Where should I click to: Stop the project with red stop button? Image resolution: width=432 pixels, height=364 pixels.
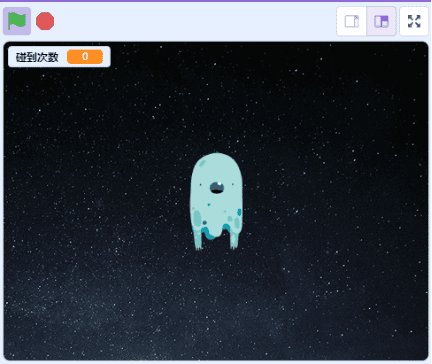(45, 21)
